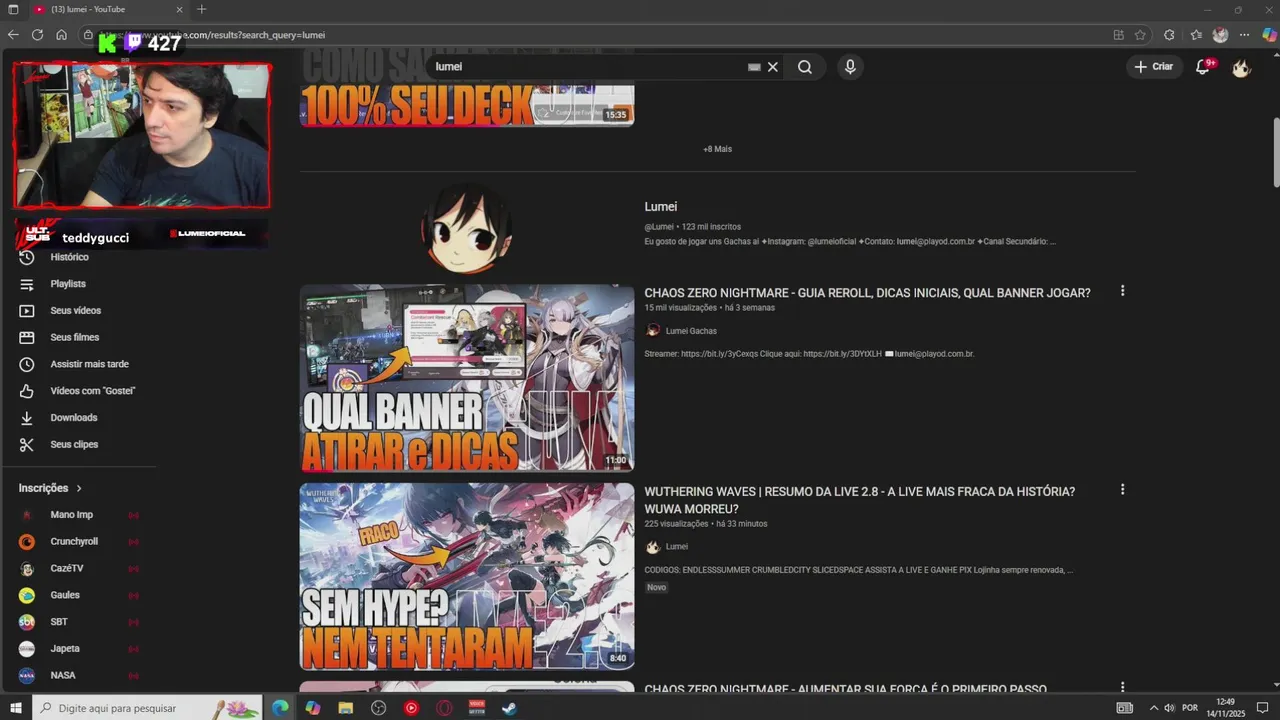
Task: Open the Qual Banner Atirar e Dicas thumbnail
Action: point(467,378)
